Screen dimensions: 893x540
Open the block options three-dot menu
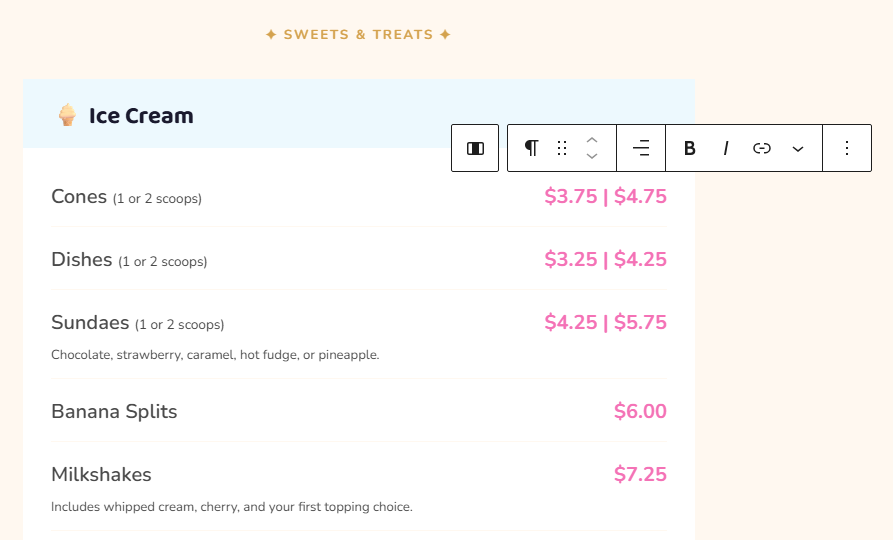point(847,148)
